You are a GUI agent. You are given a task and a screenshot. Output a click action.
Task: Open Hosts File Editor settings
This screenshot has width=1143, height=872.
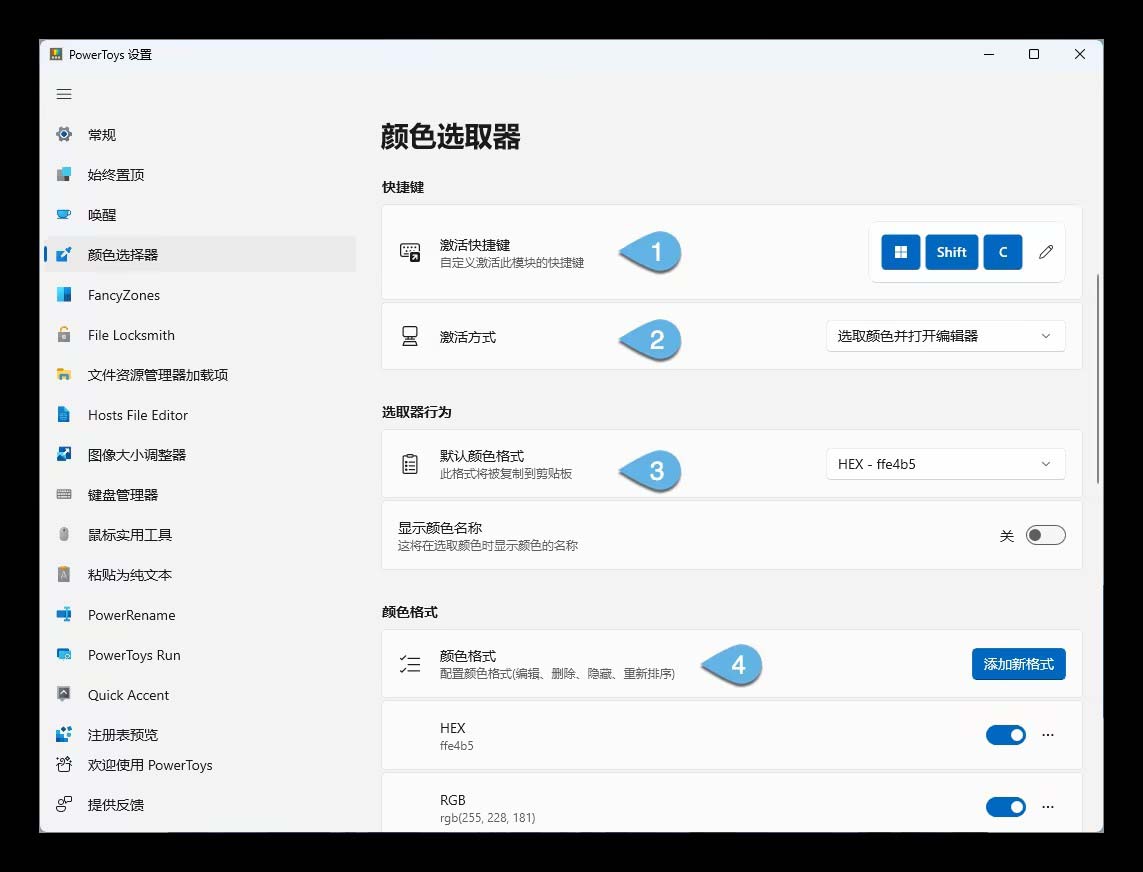200,415
